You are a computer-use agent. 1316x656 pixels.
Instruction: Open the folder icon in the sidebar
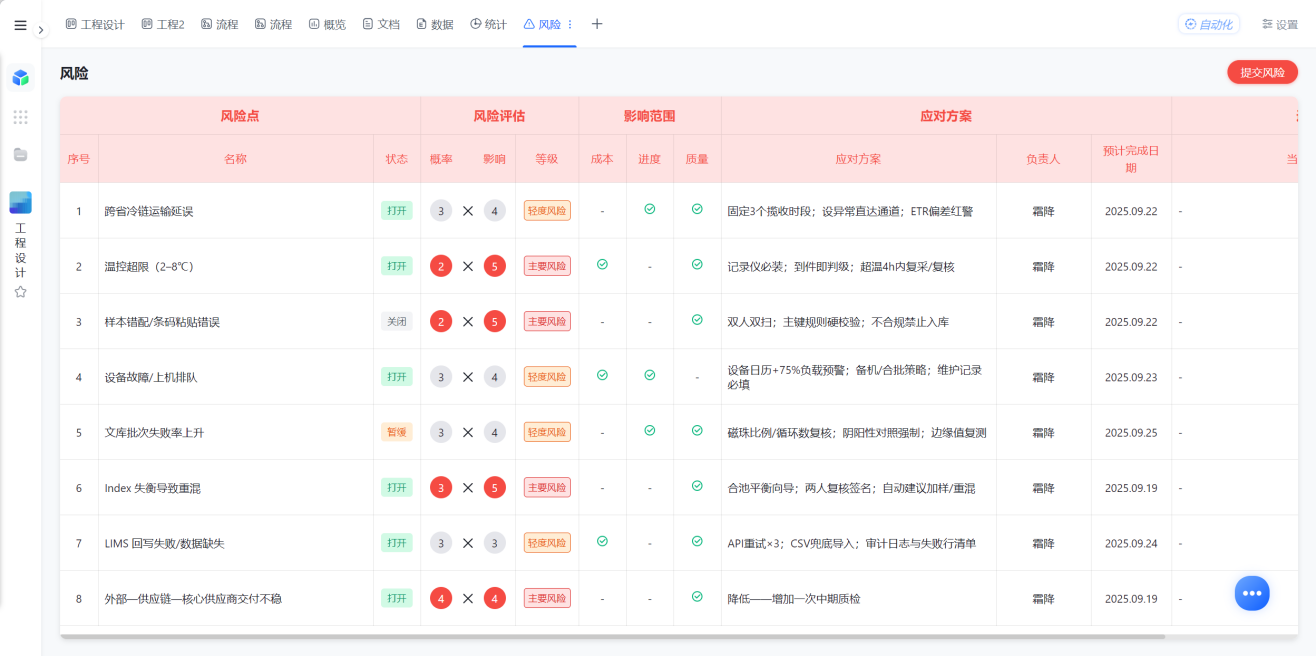(x=20, y=154)
